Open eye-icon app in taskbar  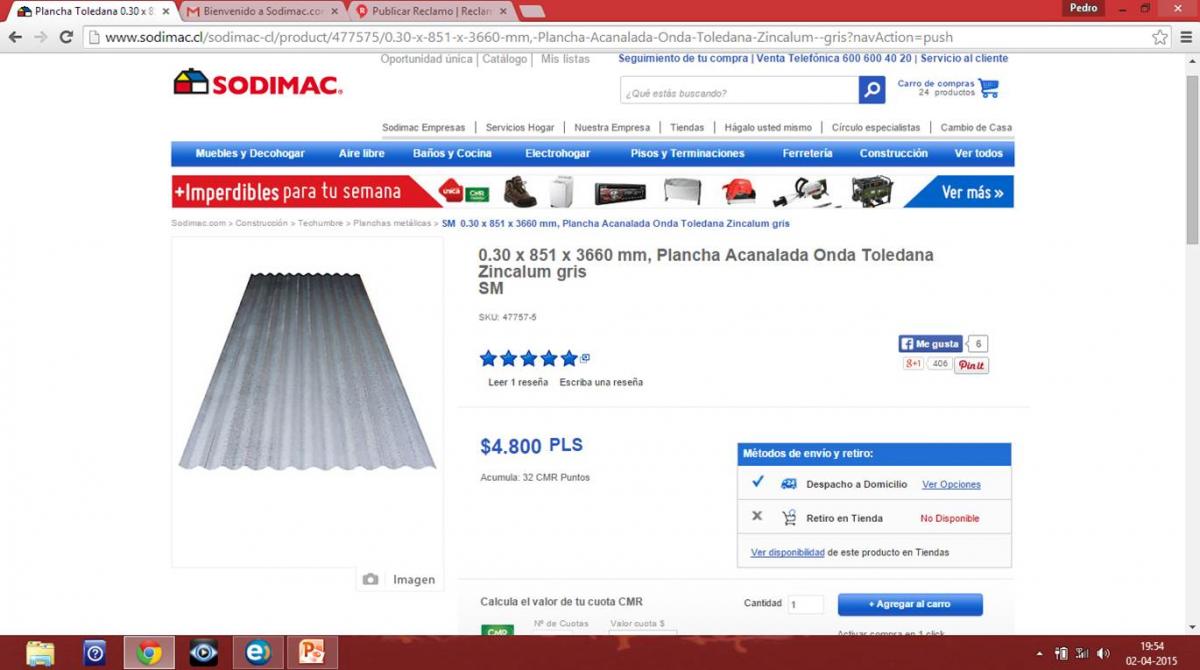(x=203, y=652)
